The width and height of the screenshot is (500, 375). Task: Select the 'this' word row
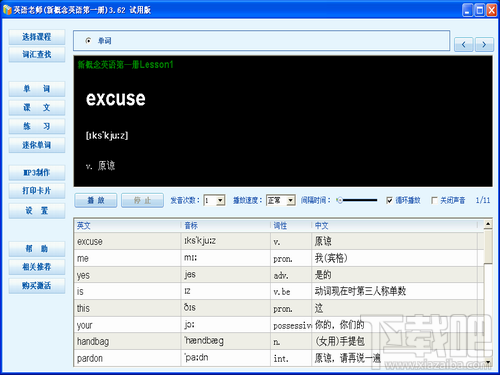tap(279, 308)
